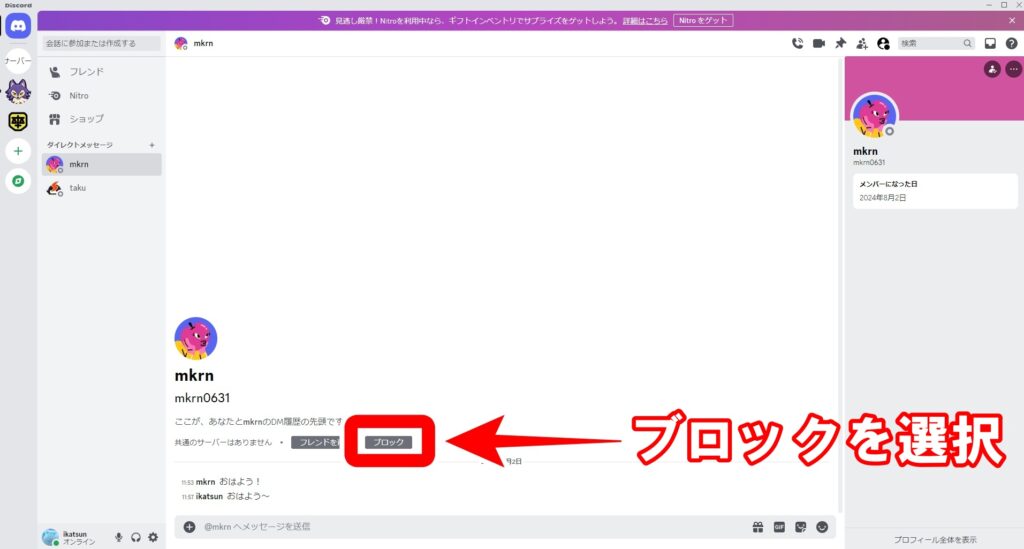Image resolution: width=1024 pixels, height=549 pixels.
Task: Click the mkrn username on the おはよう！ message
Action: point(205,482)
